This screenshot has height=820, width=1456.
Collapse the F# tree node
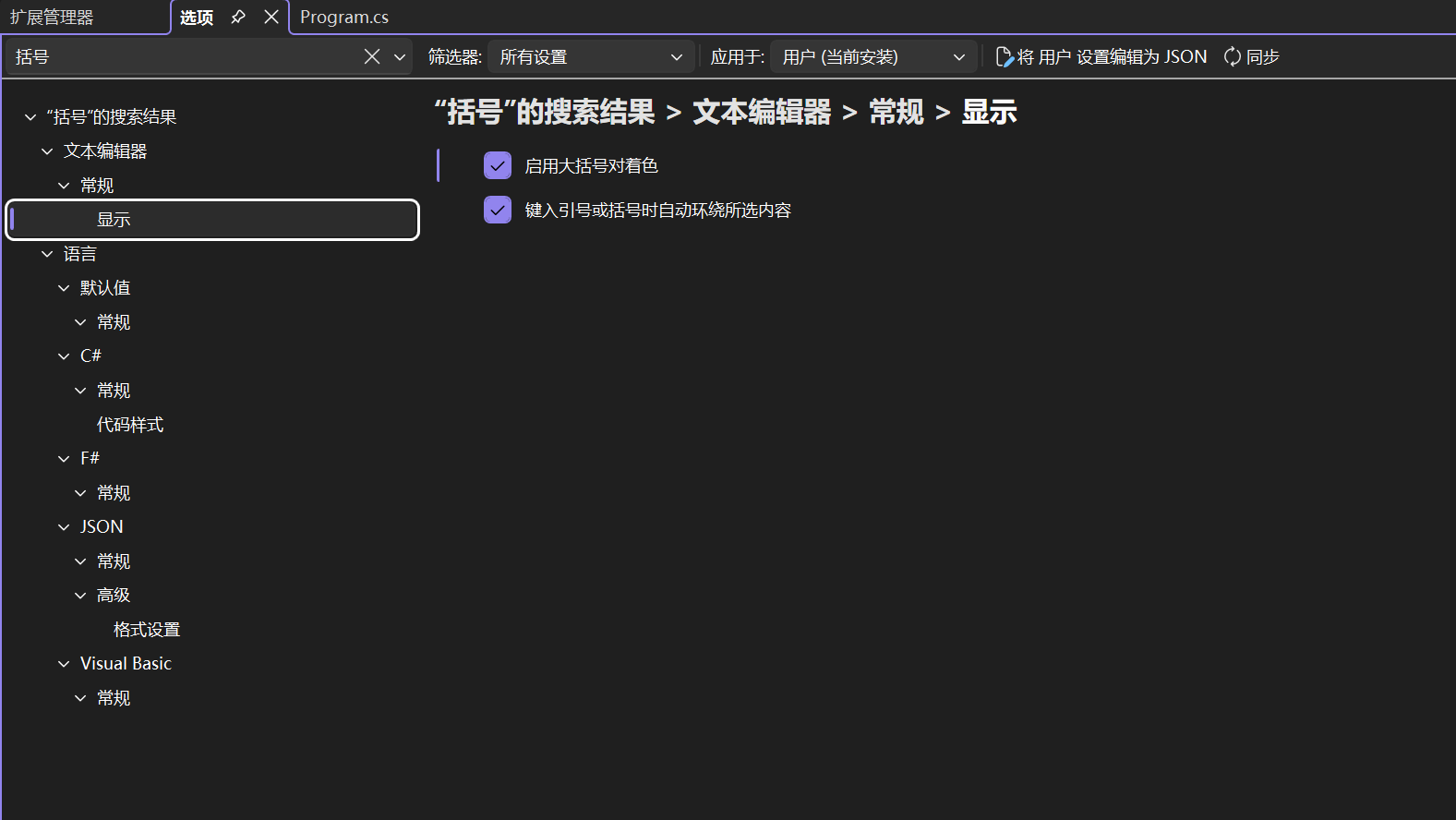[x=64, y=459]
